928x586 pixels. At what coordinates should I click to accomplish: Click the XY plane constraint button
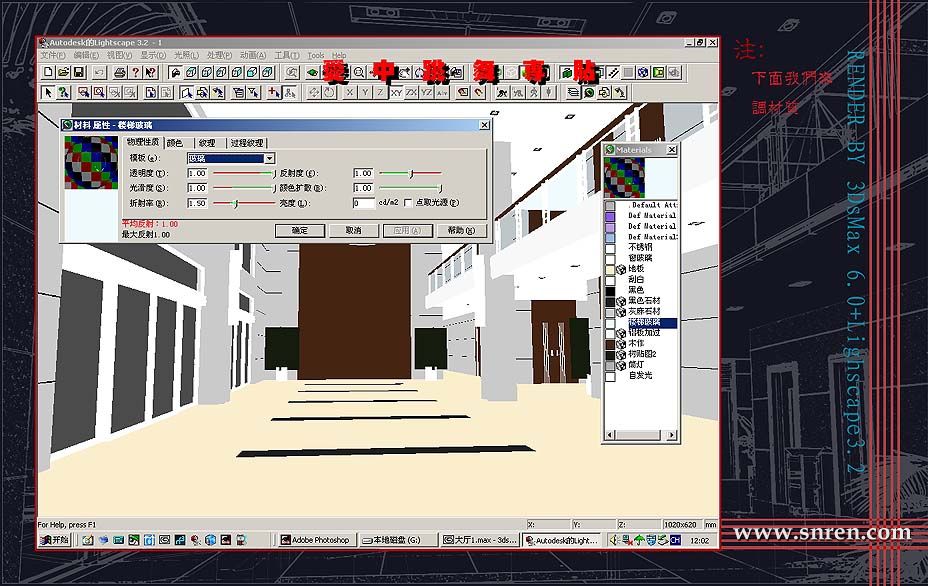click(396, 92)
